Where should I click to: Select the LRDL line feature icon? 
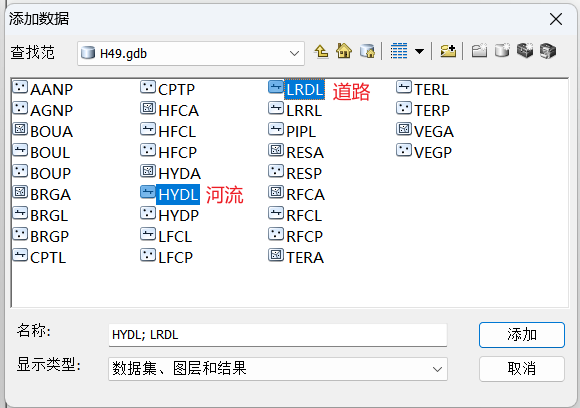pos(276,87)
